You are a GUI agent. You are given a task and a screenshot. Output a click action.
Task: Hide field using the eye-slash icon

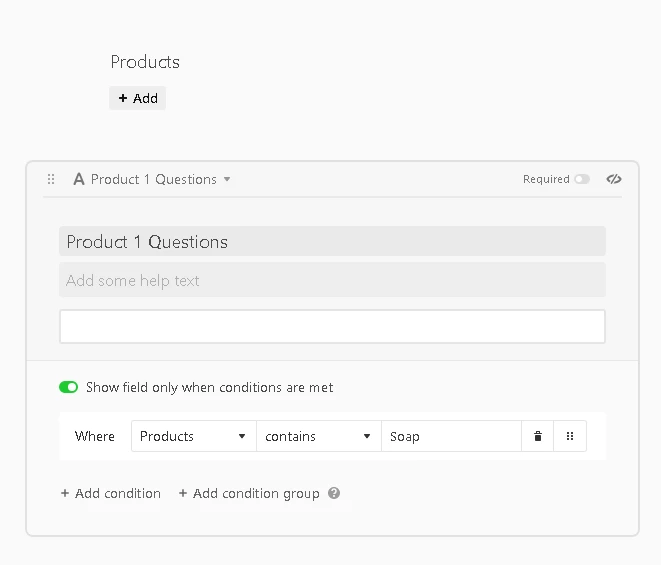614,179
